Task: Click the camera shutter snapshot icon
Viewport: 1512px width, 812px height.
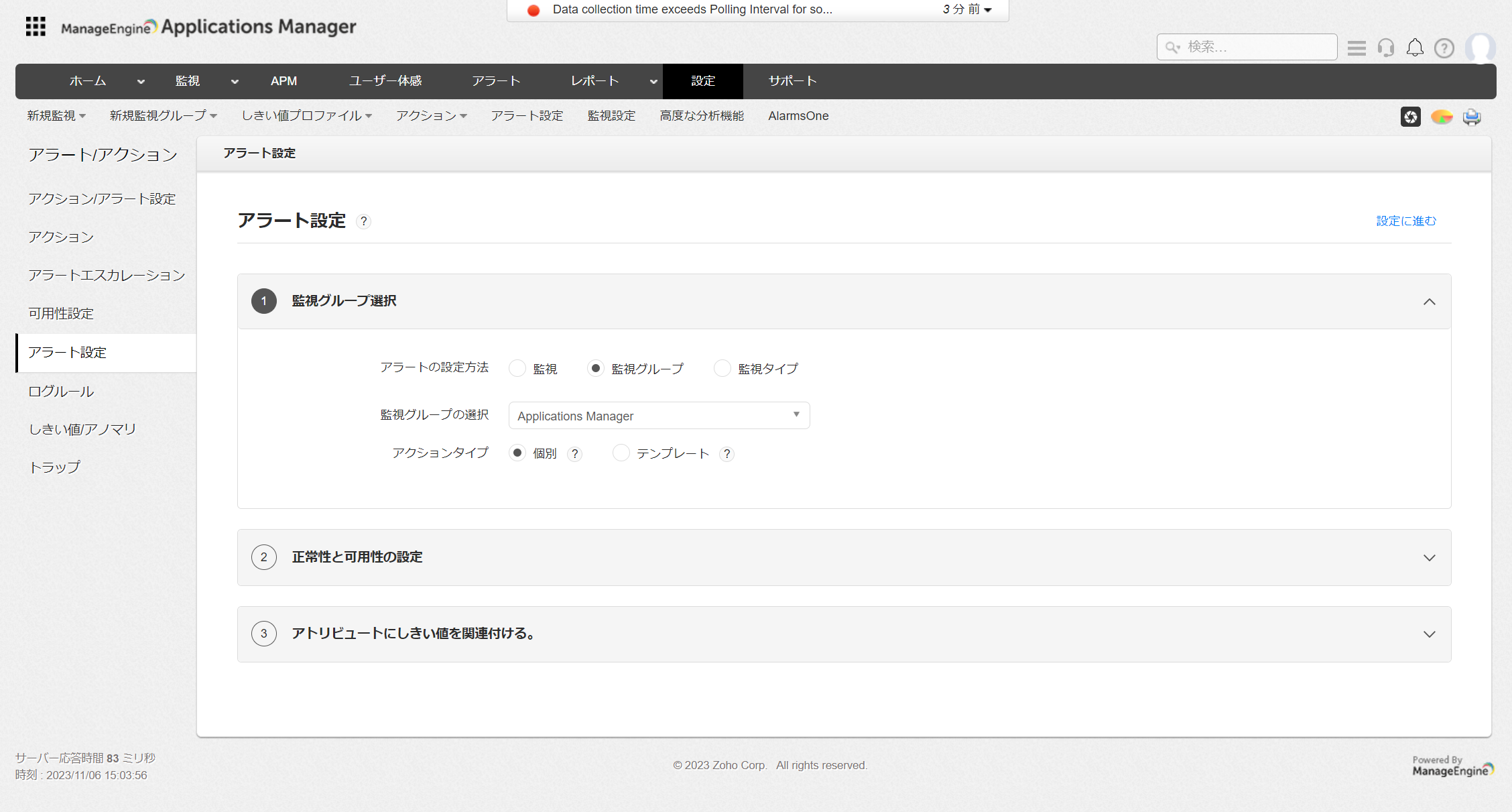Action: [x=1410, y=117]
